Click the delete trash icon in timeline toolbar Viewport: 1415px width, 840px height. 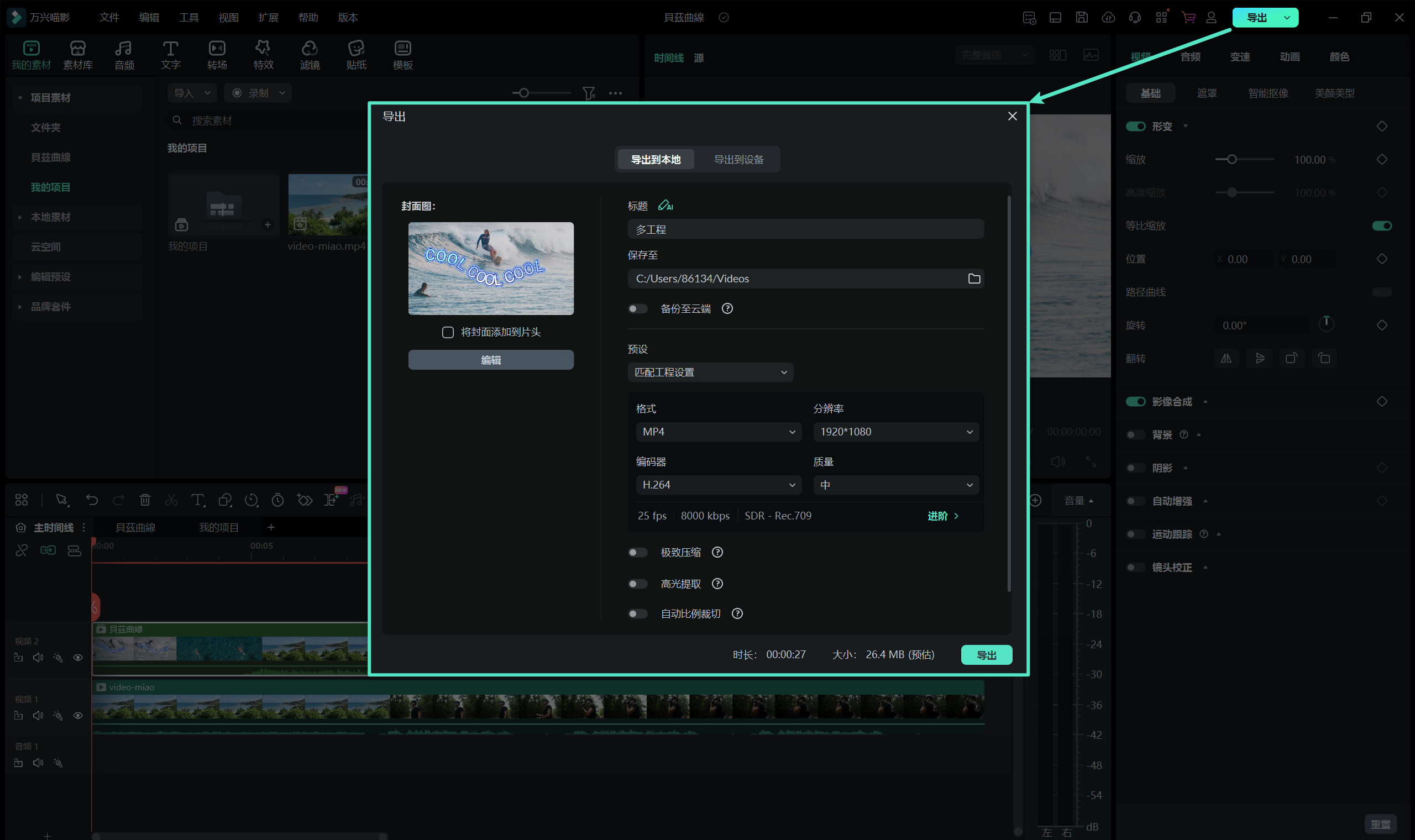click(145, 500)
